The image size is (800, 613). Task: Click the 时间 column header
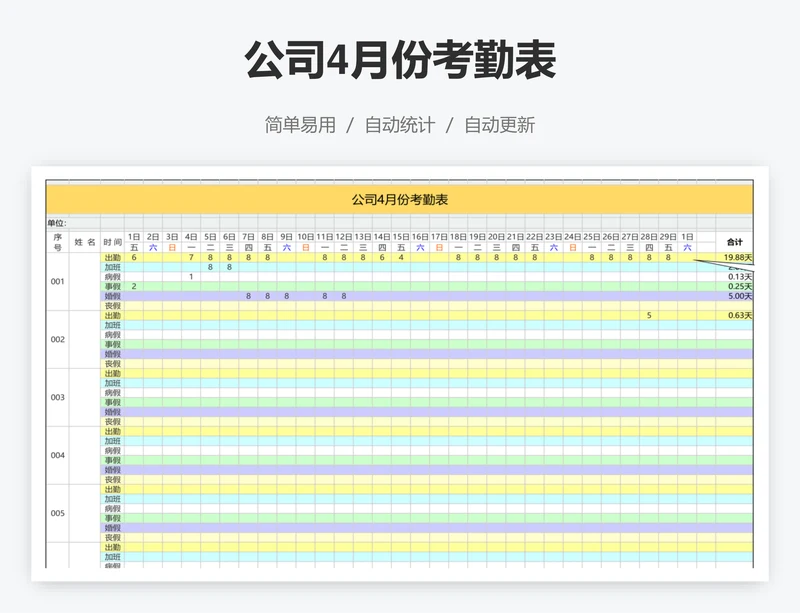[x=113, y=242]
